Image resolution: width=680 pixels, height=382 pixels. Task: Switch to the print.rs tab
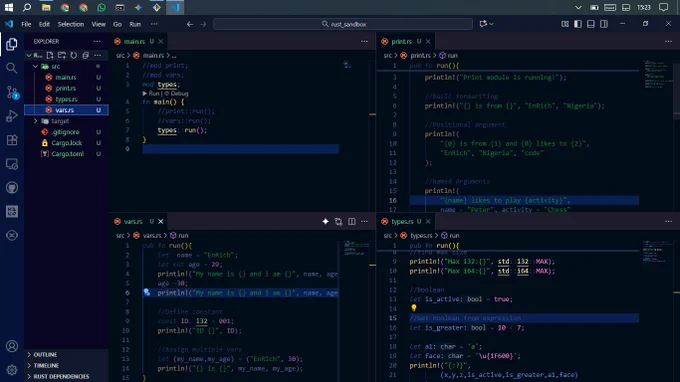coord(402,41)
